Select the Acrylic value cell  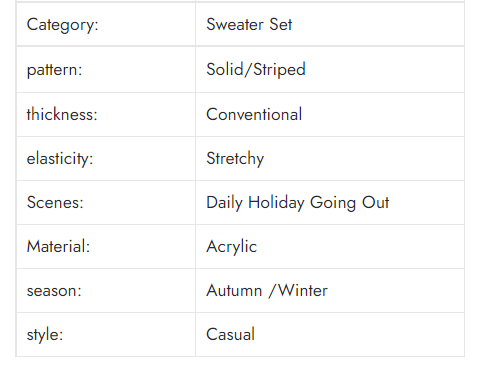coord(330,247)
